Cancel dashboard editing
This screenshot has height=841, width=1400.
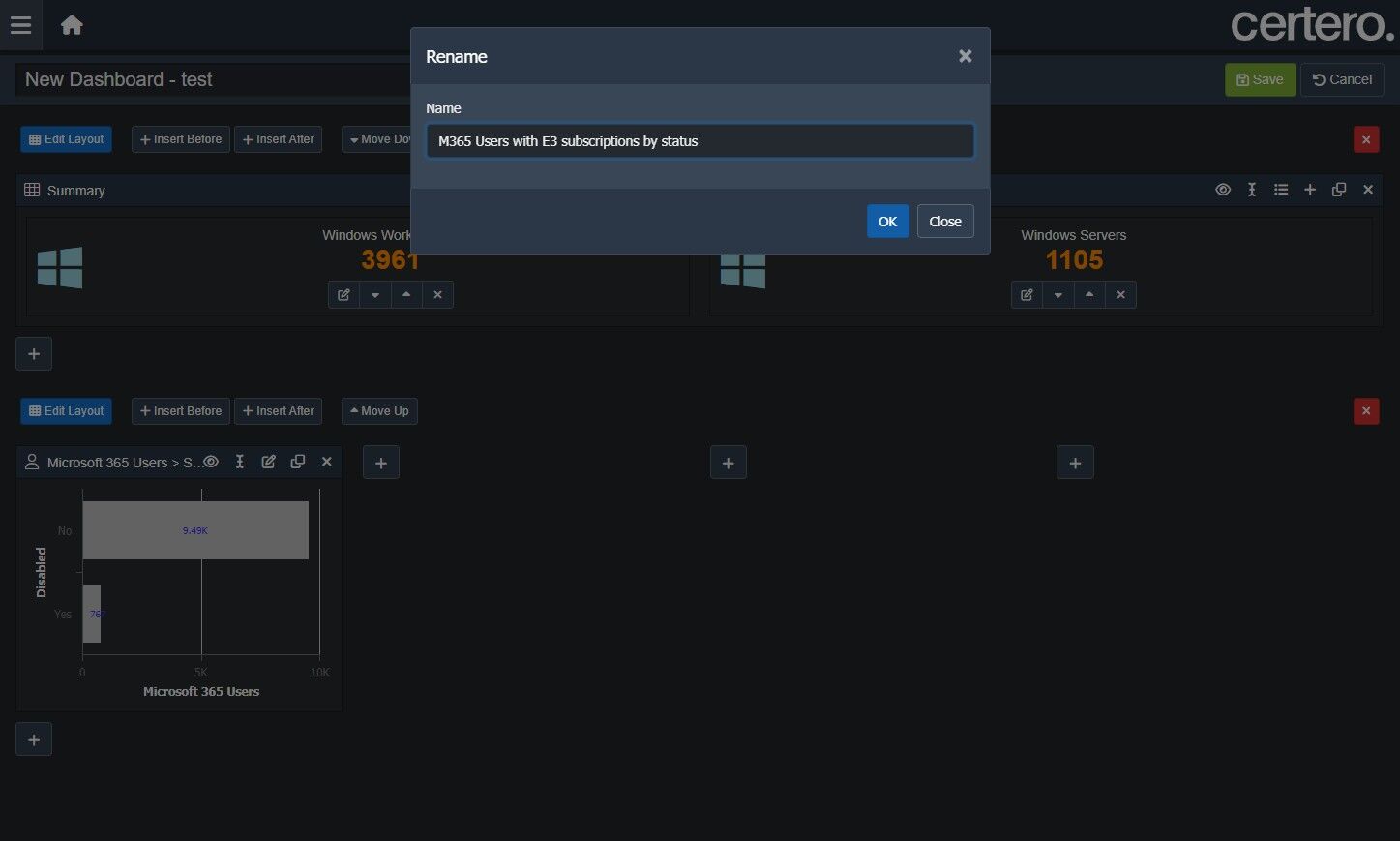[x=1342, y=79]
